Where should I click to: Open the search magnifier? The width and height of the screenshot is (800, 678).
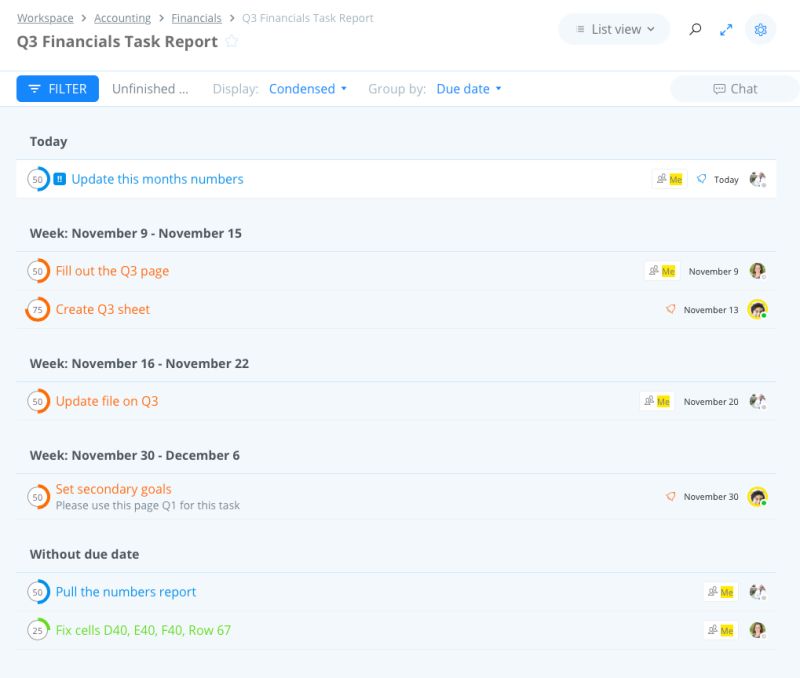tap(695, 29)
